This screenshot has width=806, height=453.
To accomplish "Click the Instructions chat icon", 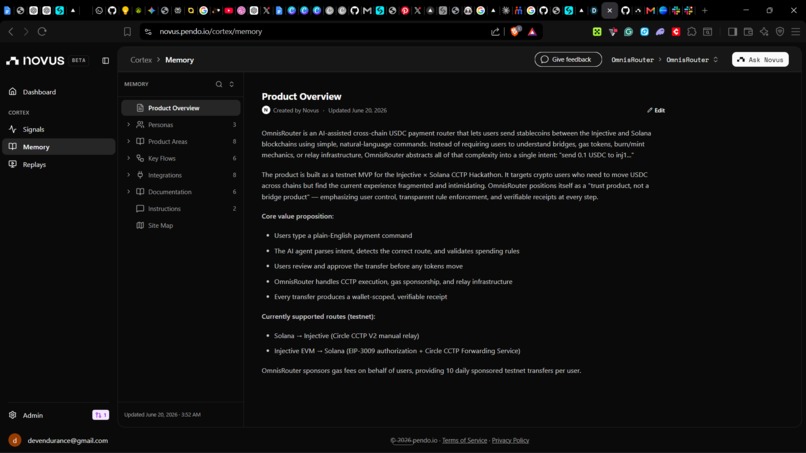I will pyautogui.click(x=140, y=209).
